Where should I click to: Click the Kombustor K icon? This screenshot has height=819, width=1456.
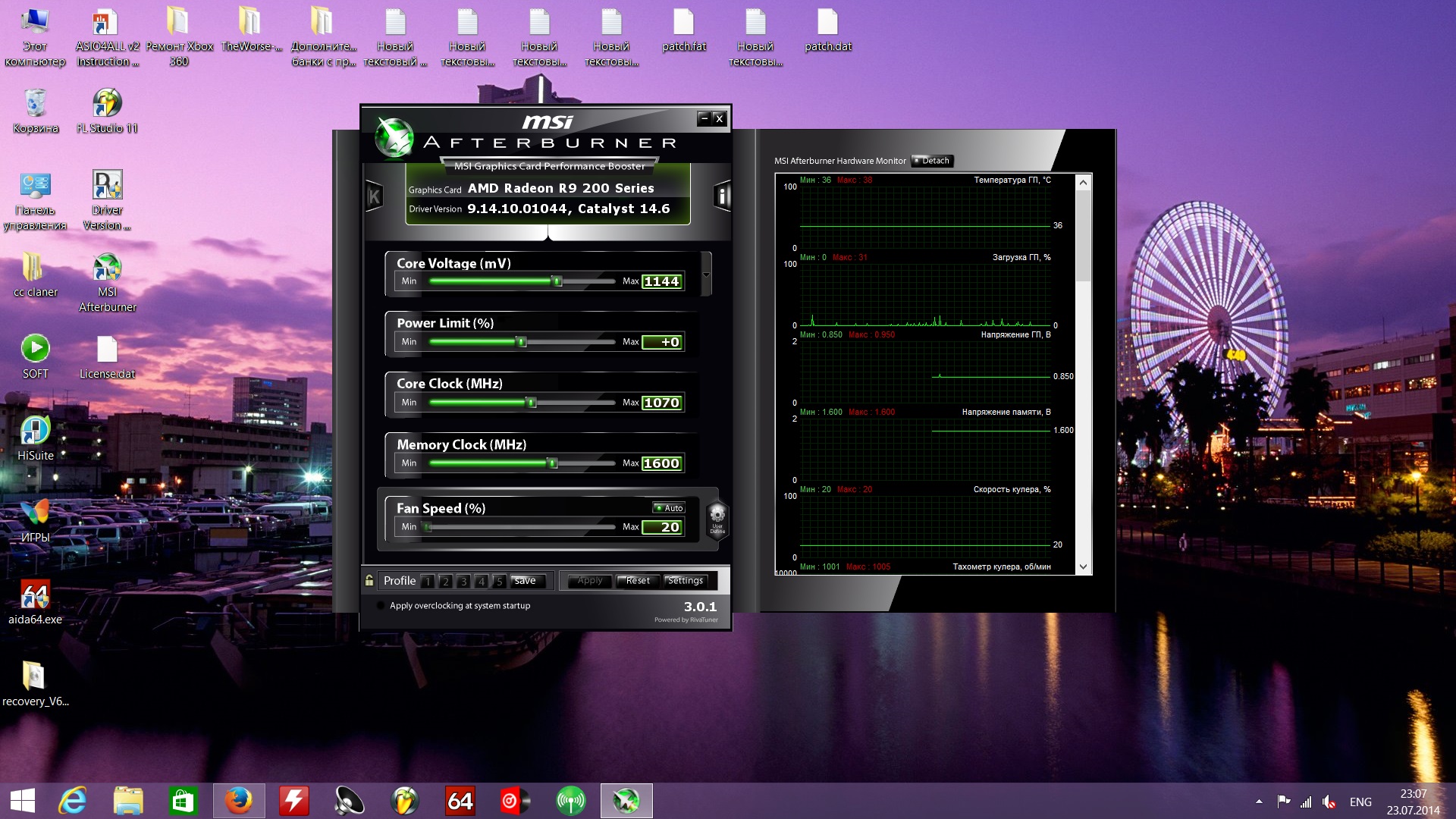pos(374,197)
